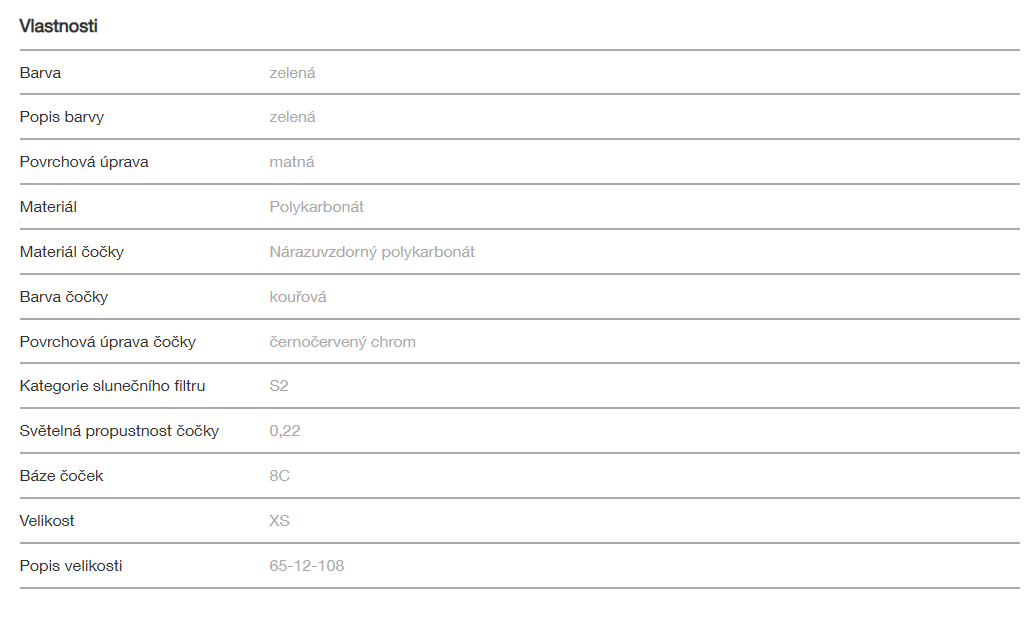Click the Kategorie slunečního filtru label
The image size is (1032, 621).
(x=112, y=386)
